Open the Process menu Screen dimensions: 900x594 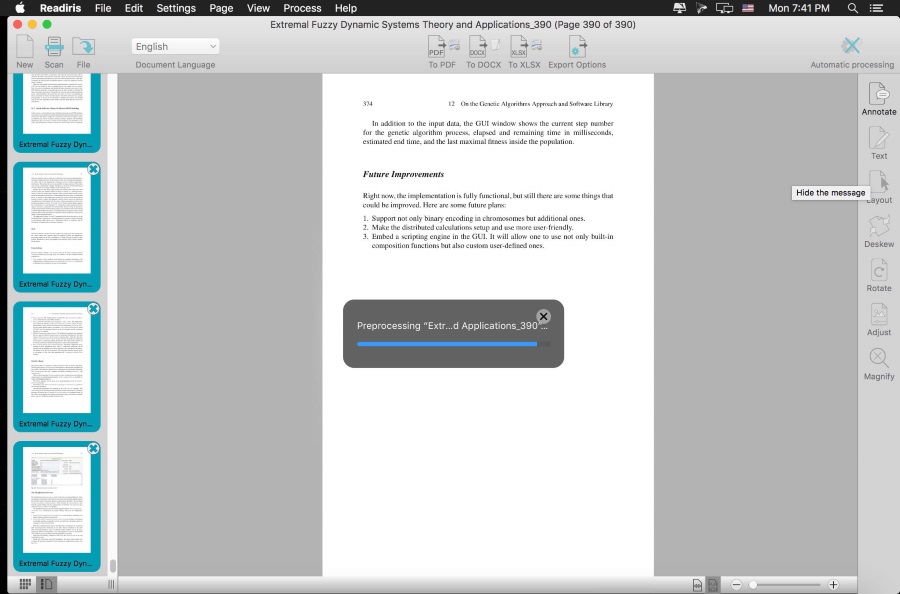click(302, 8)
